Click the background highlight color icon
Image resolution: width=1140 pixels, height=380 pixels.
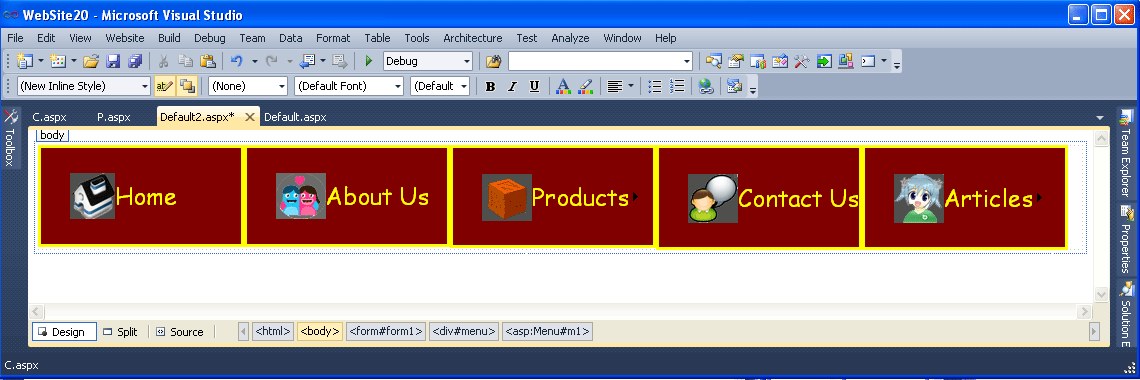tap(585, 86)
